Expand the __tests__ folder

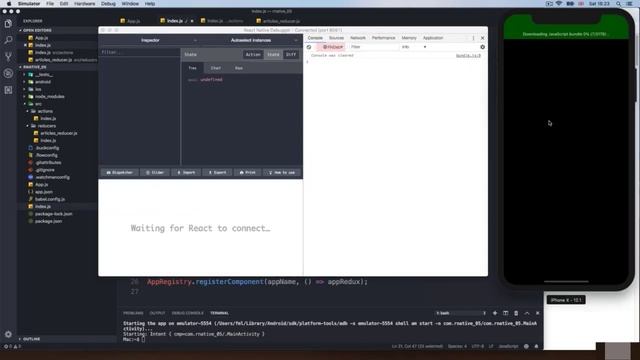(44, 75)
